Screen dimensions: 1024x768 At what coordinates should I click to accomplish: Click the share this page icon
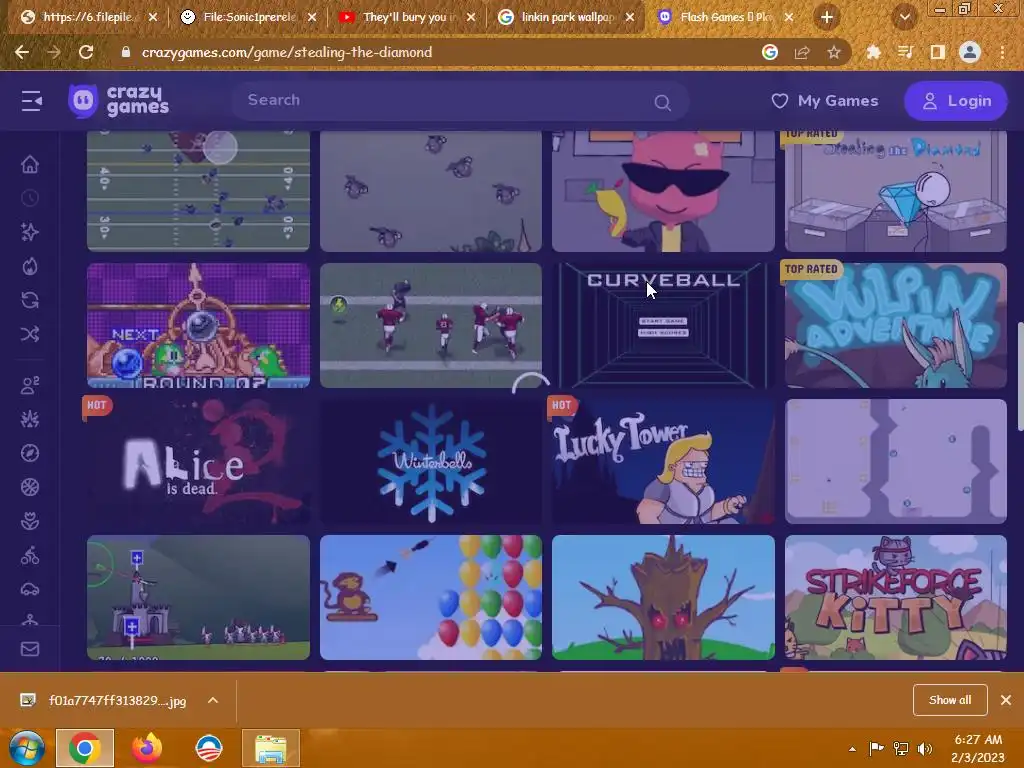point(802,52)
